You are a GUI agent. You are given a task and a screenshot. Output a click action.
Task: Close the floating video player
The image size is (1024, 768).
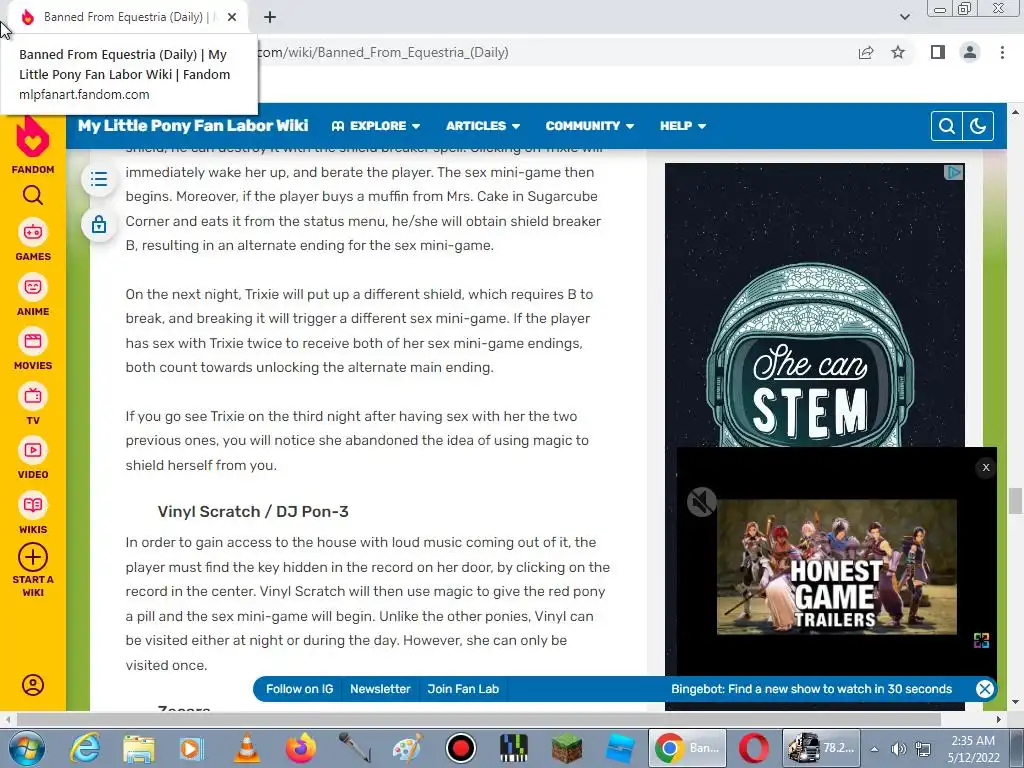985,467
